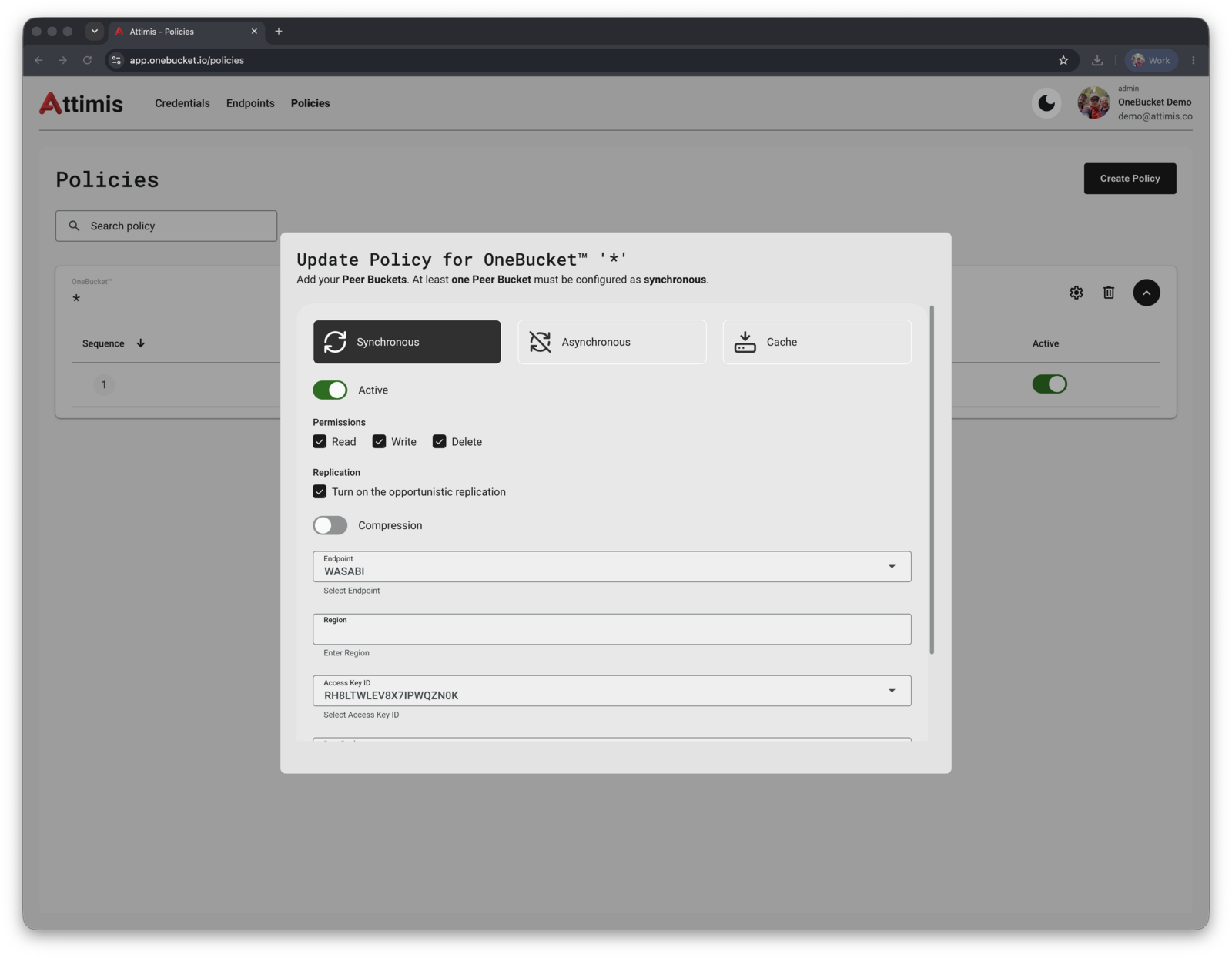1232x958 pixels.
Task: Click demo@attimis.co email text
Action: [x=1155, y=116]
